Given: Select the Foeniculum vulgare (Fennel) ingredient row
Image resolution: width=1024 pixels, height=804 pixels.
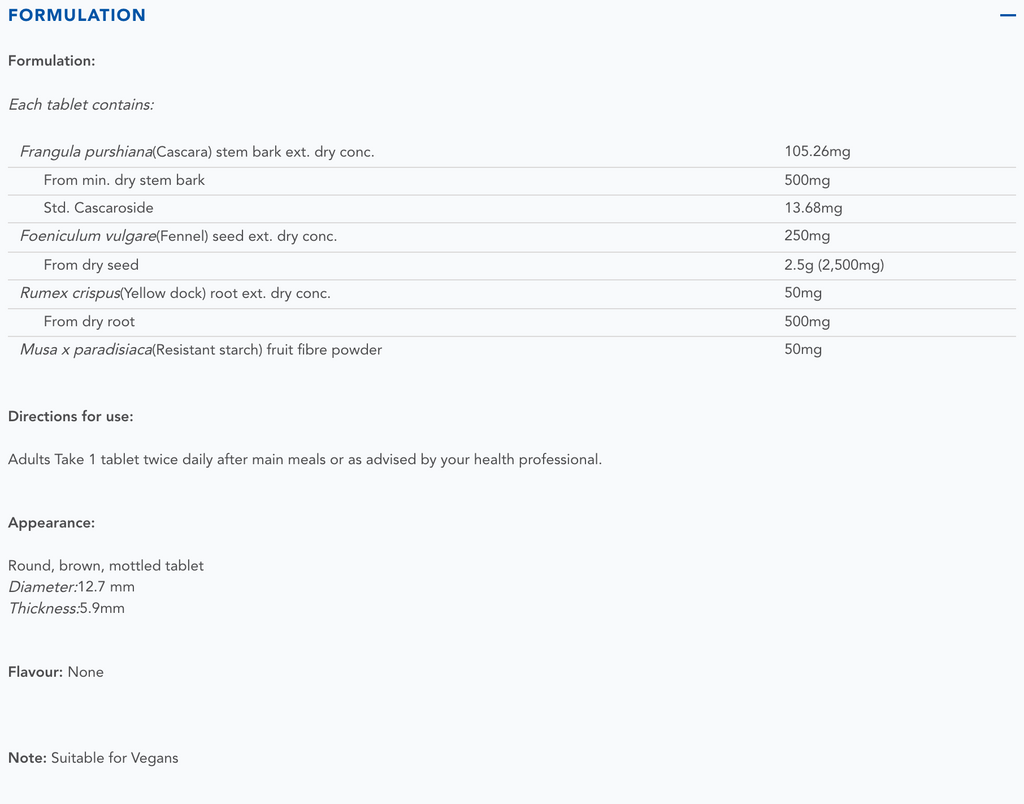Looking at the screenshot, I should coord(179,236).
